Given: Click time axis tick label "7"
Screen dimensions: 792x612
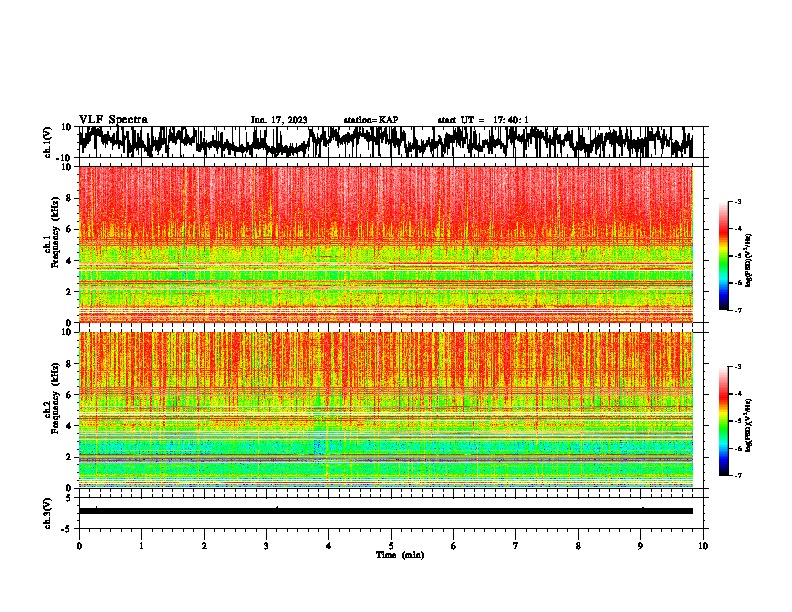Looking at the screenshot, I should click(516, 546).
